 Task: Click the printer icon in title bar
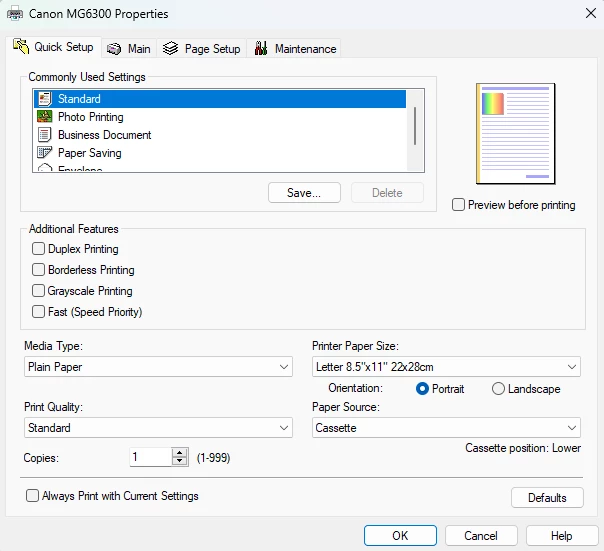point(15,14)
